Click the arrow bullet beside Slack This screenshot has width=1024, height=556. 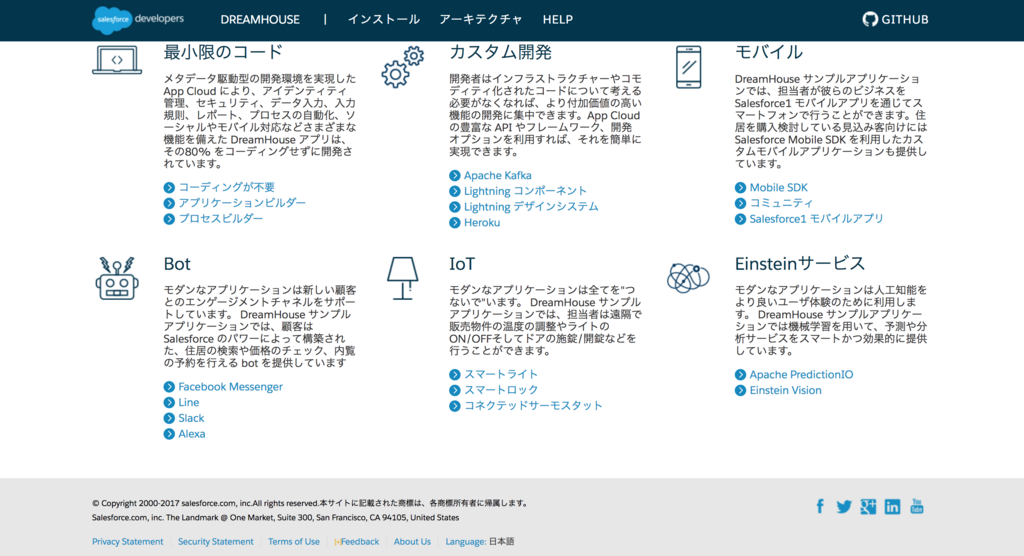point(169,418)
